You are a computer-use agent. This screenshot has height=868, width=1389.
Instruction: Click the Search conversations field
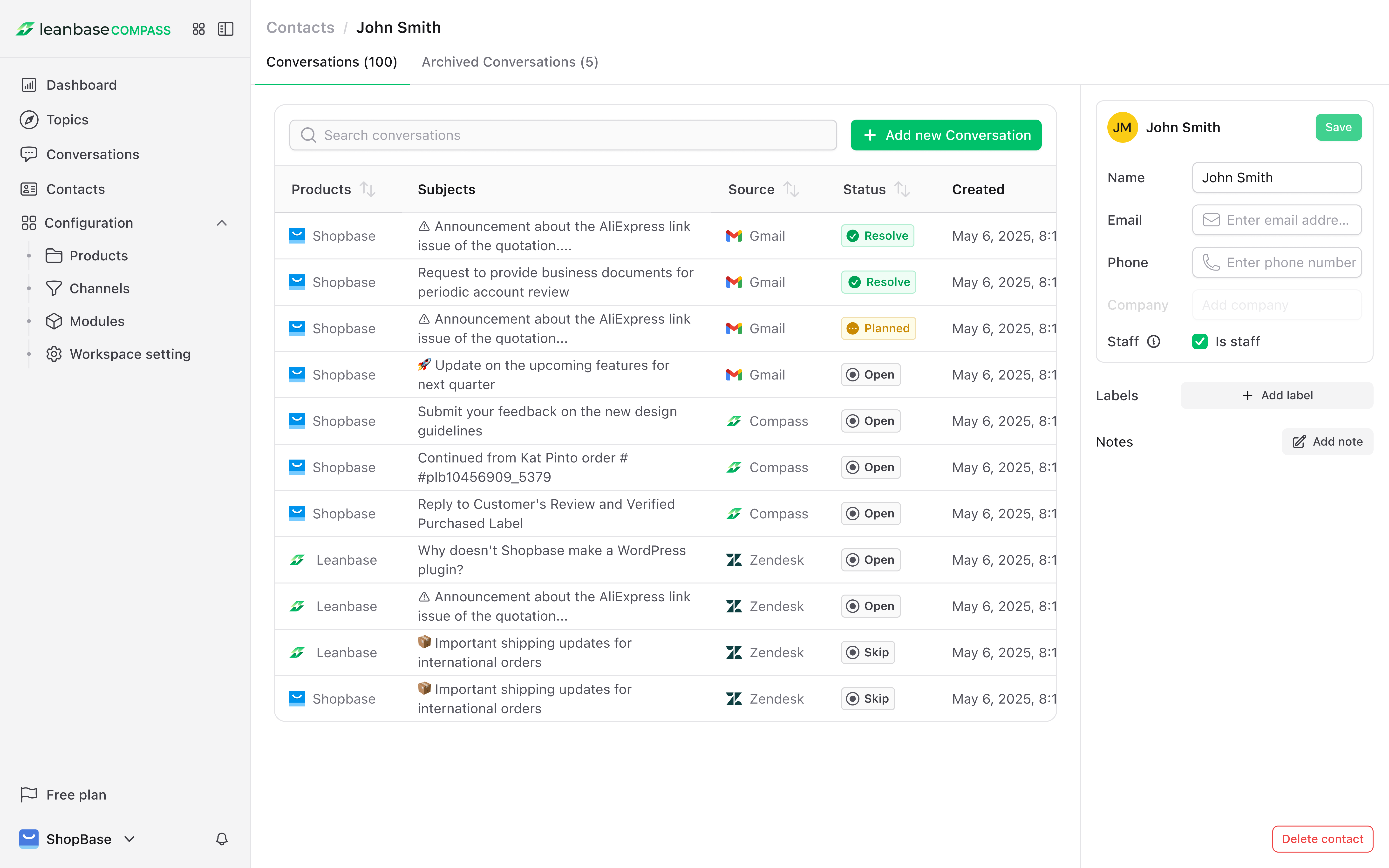tap(563, 135)
